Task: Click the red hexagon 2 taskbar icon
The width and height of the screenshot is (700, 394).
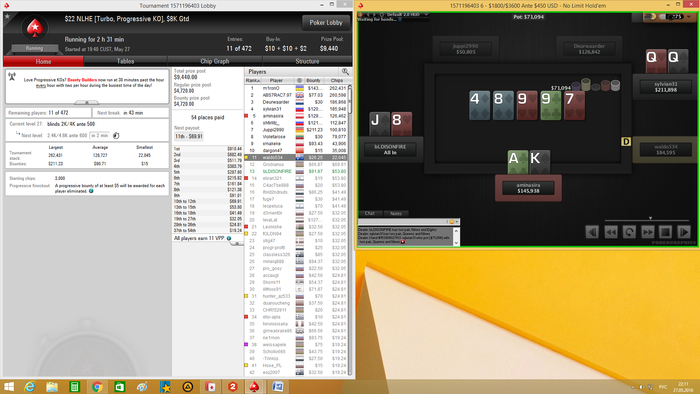Action: [x=232, y=387]
